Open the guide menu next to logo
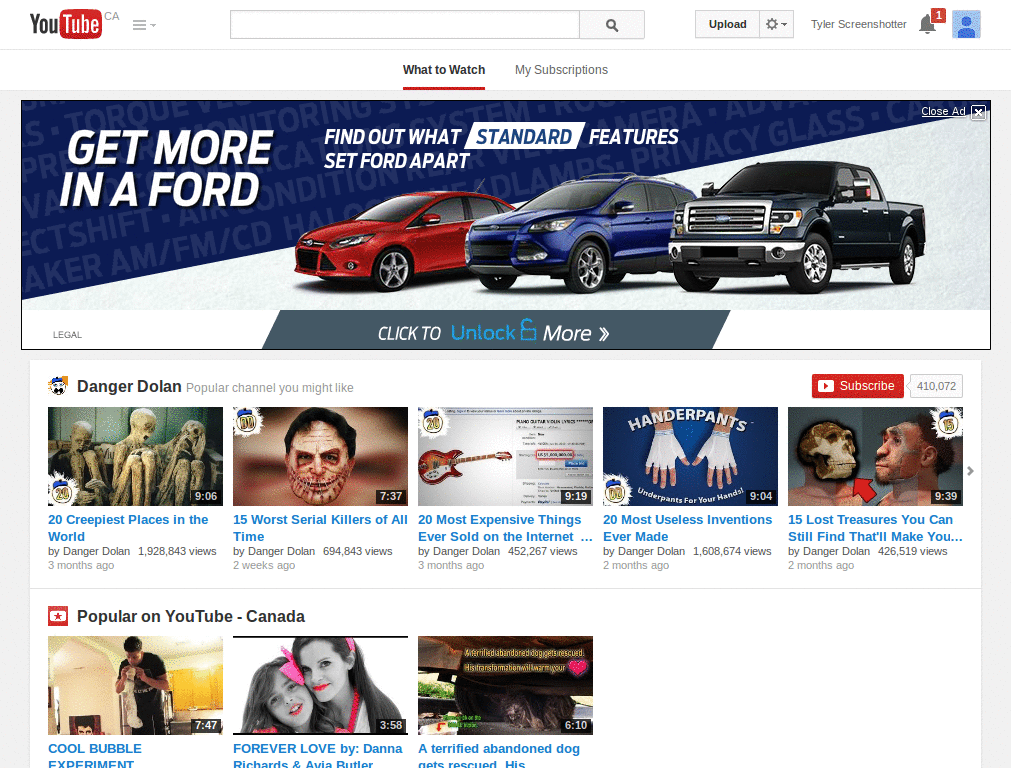 pos(144,25)
